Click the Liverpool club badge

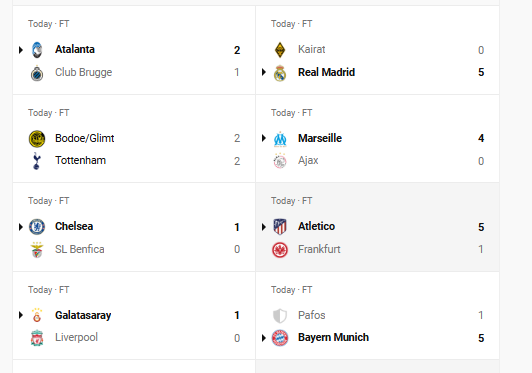pos(37,338)
